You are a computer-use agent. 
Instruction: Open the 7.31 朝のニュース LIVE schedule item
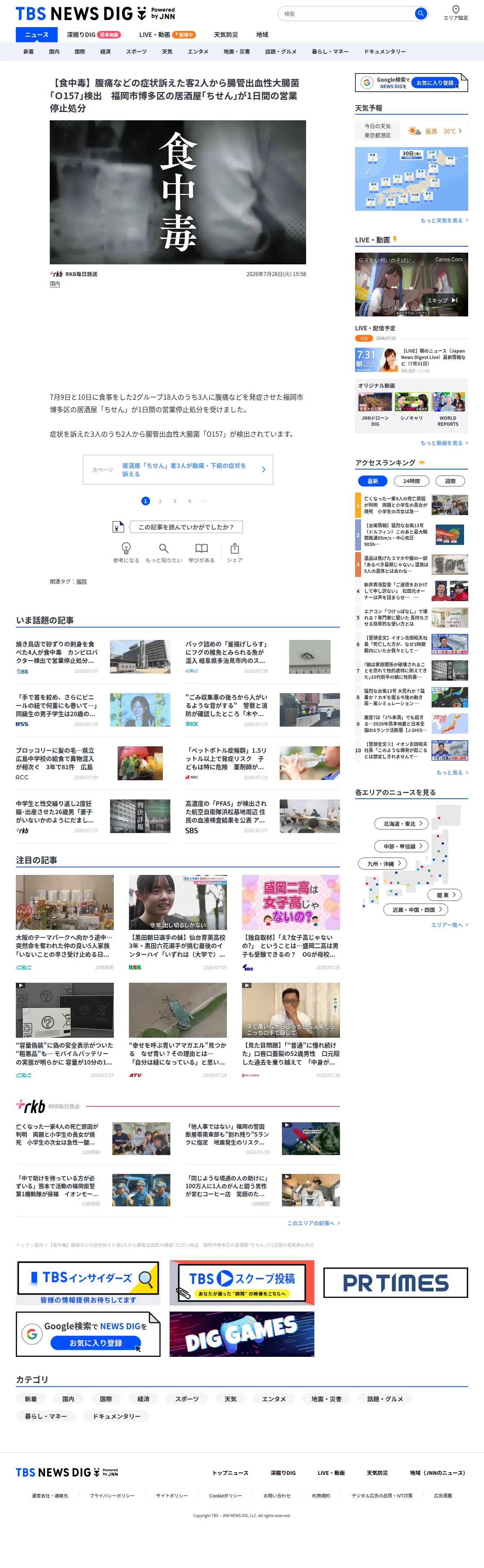pos(412,360)
